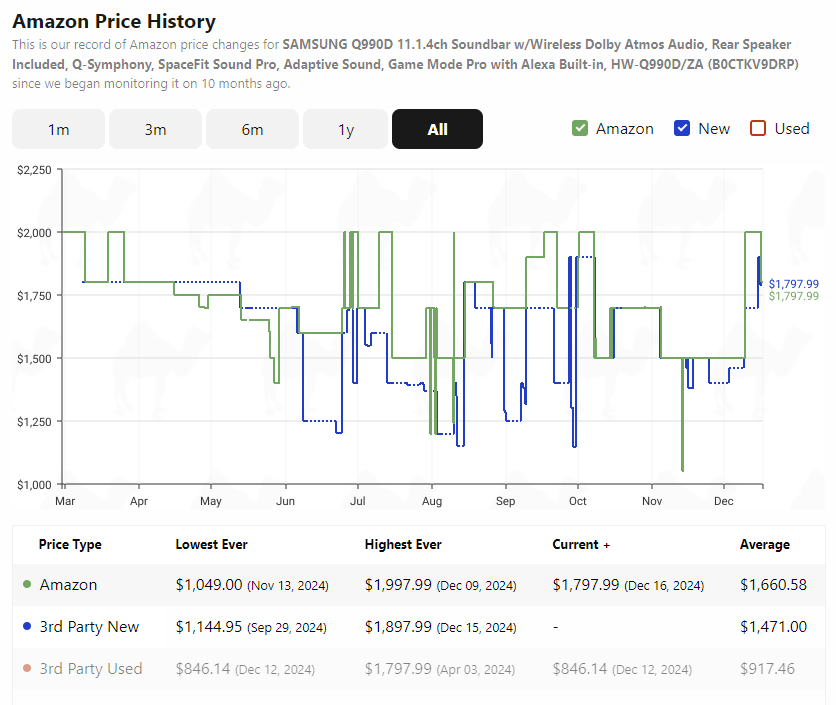The image size is (836, 705).
Task: Click the Highest Ever column header
Action: 403,544
